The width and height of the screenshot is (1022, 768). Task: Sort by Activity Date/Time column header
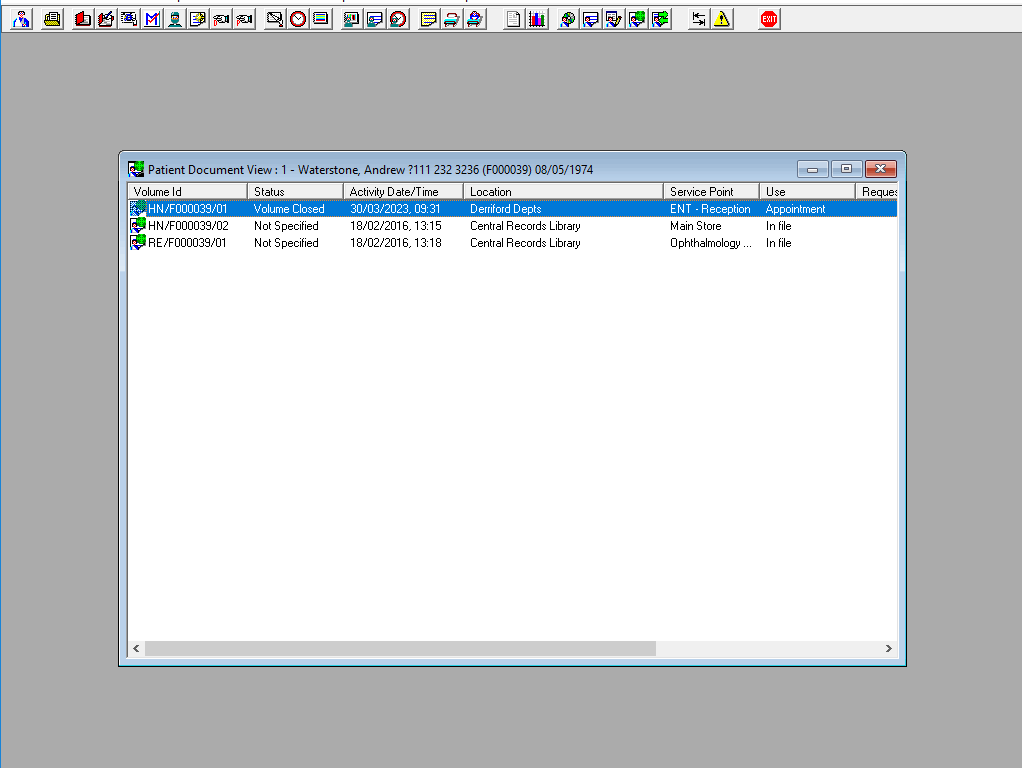point(403,192)
